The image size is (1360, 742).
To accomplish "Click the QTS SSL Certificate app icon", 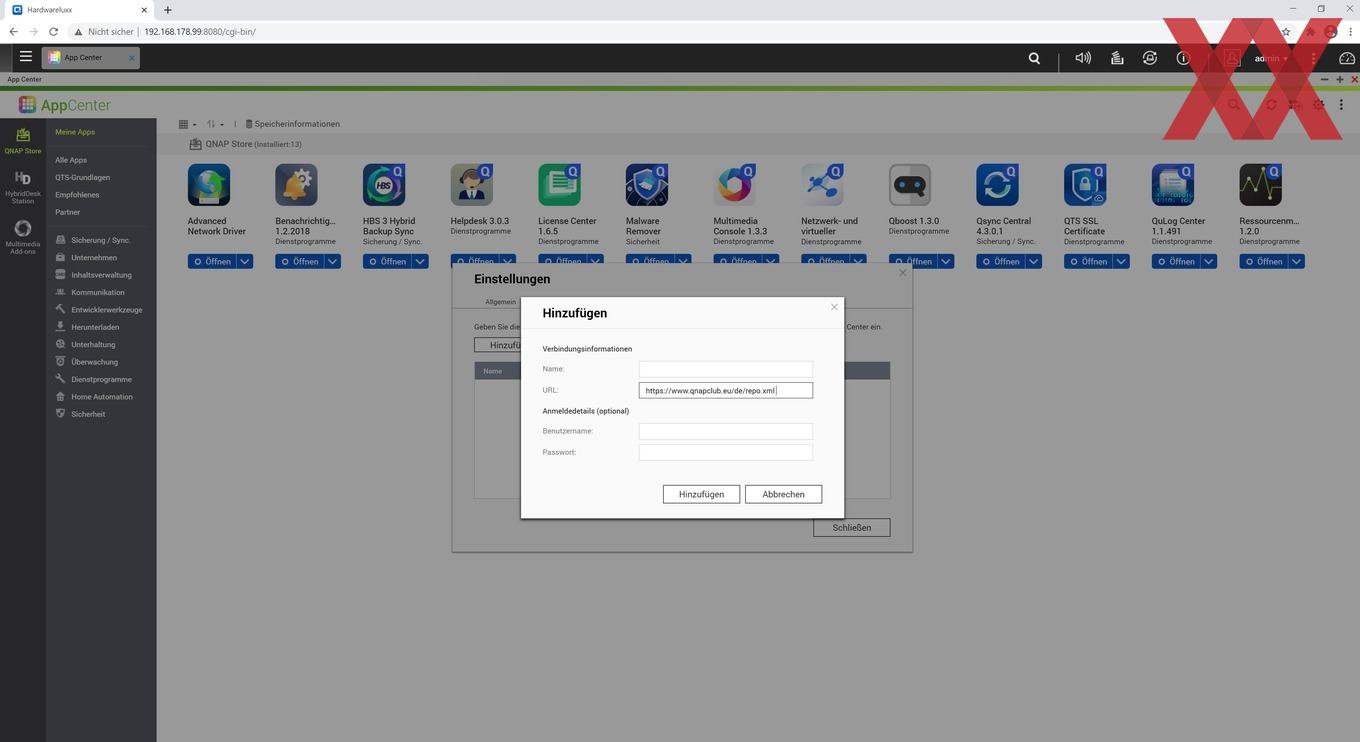I will (x=1085, y=185).
